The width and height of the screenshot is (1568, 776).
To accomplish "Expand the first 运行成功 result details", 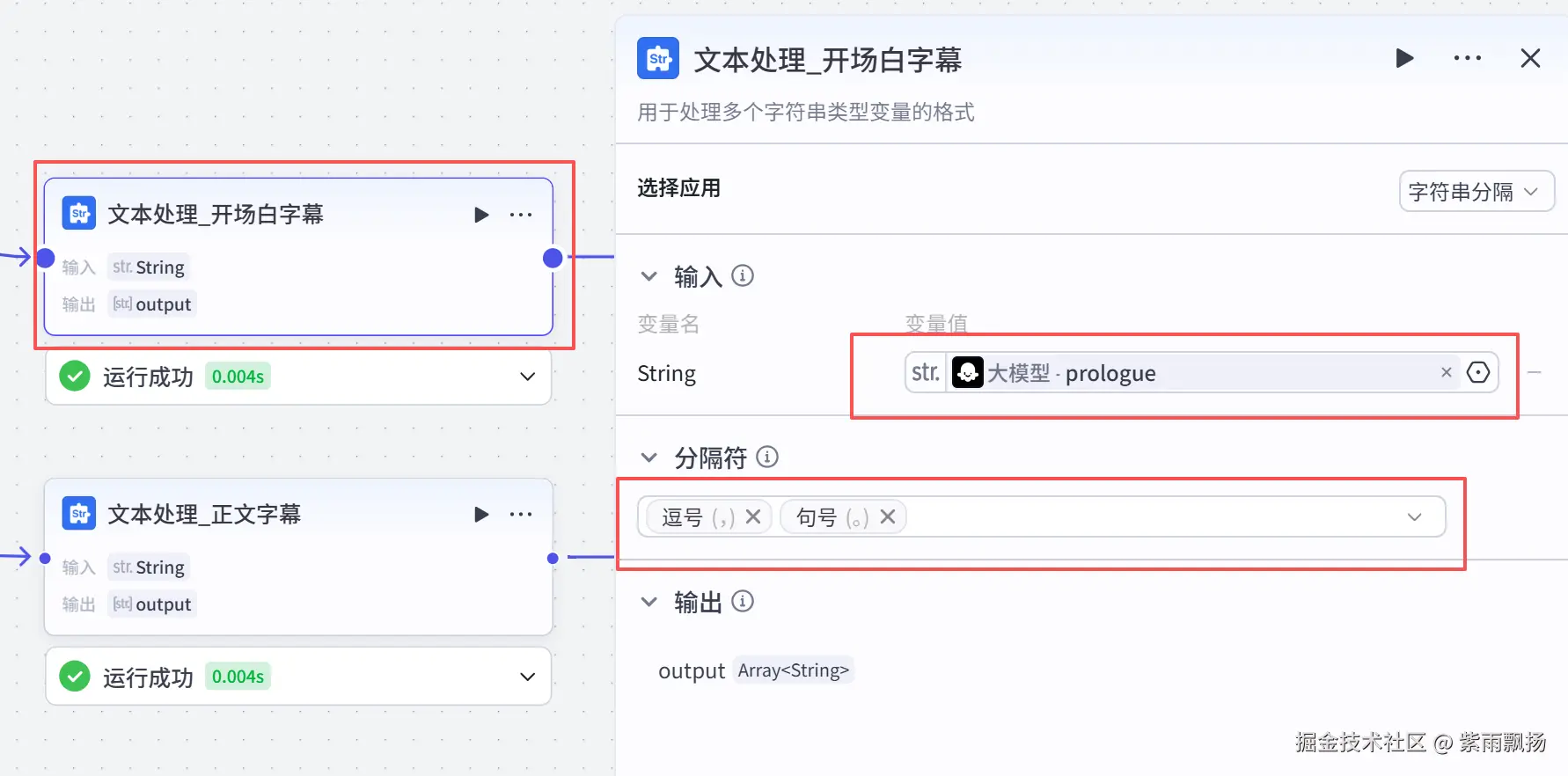I will click(x=527, y=377).
